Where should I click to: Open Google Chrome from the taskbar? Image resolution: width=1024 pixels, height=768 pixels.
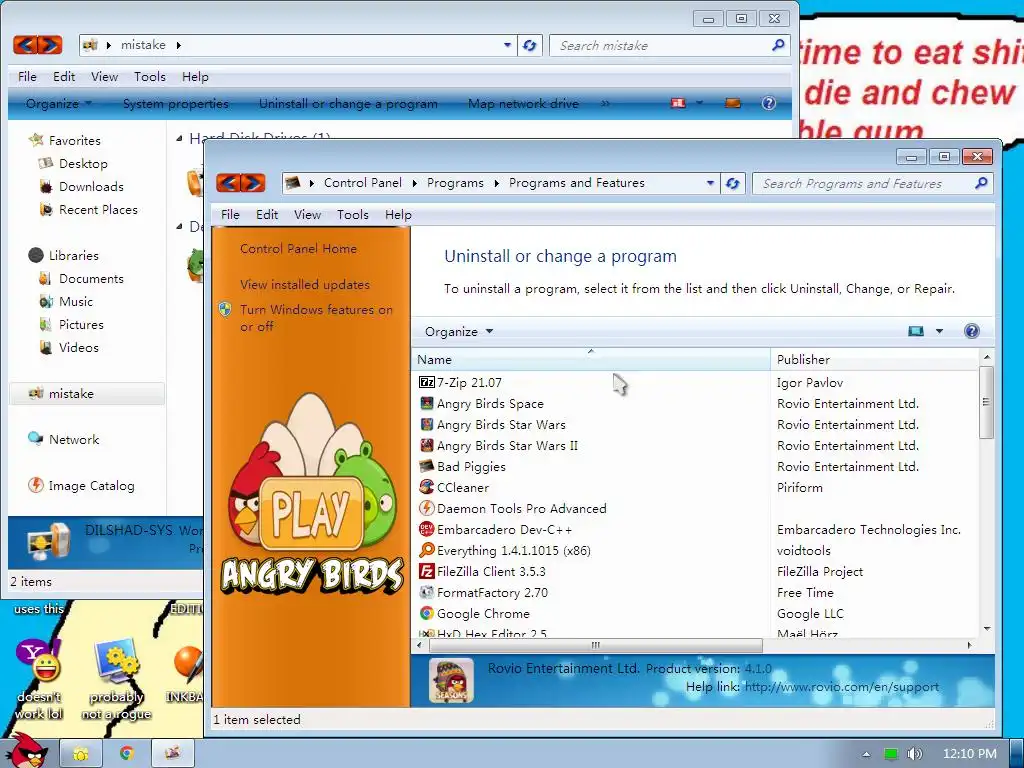pyautogui.click(x=126, y=753)
